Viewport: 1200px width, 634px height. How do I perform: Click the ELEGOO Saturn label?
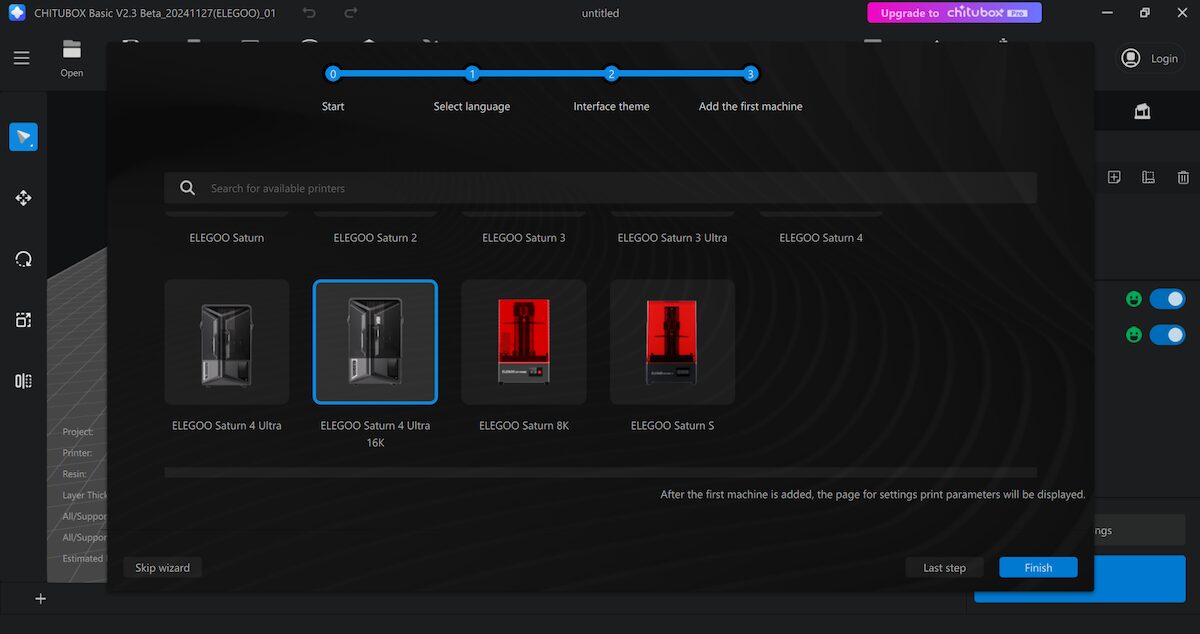coord(227,238)
